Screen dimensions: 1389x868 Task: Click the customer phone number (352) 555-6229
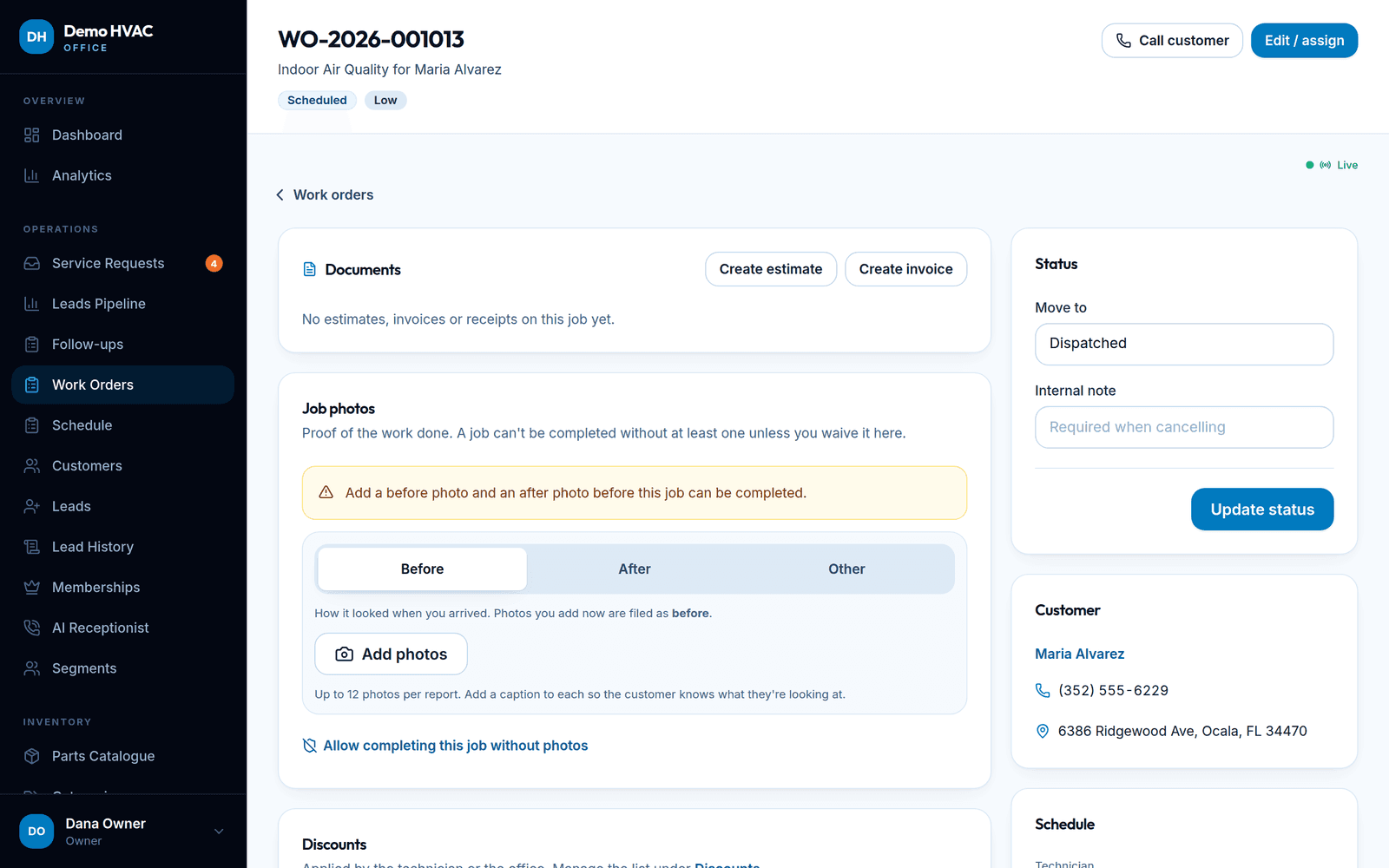point(1113,690)
